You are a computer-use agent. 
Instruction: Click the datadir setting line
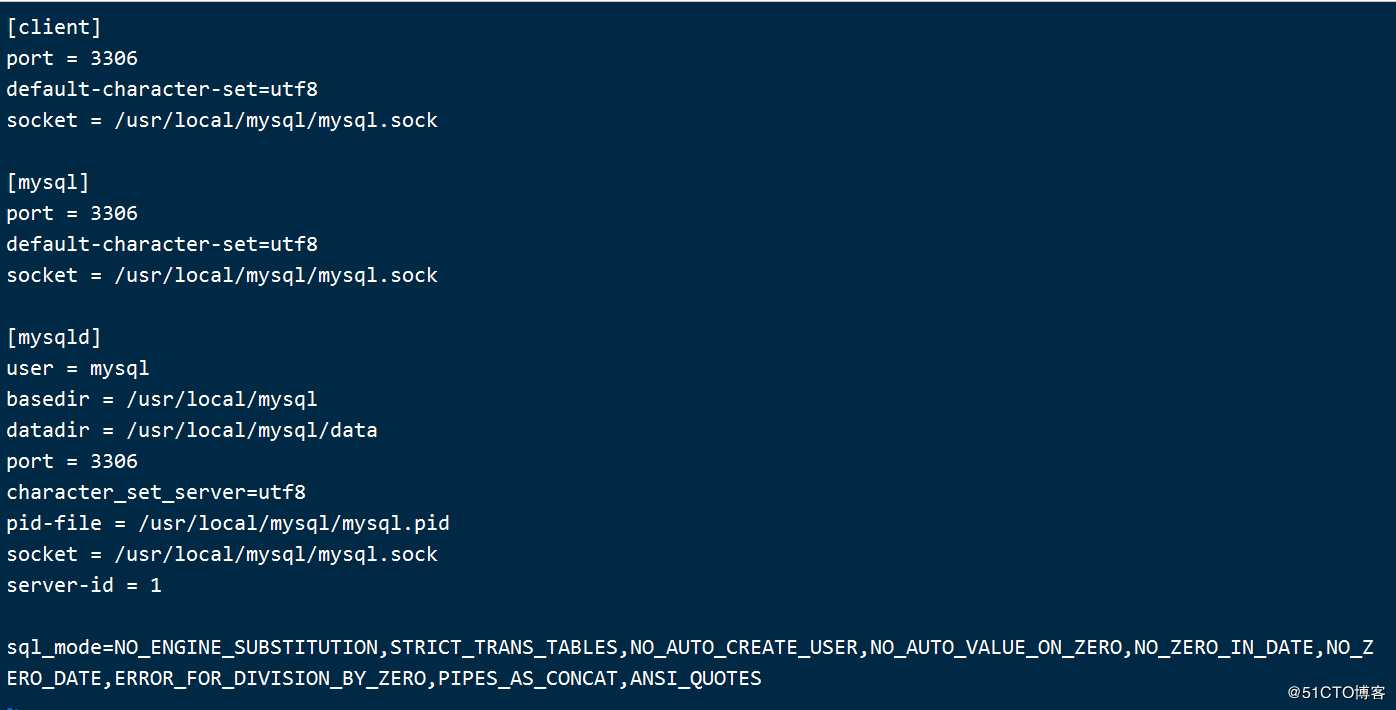coord(192,431)
